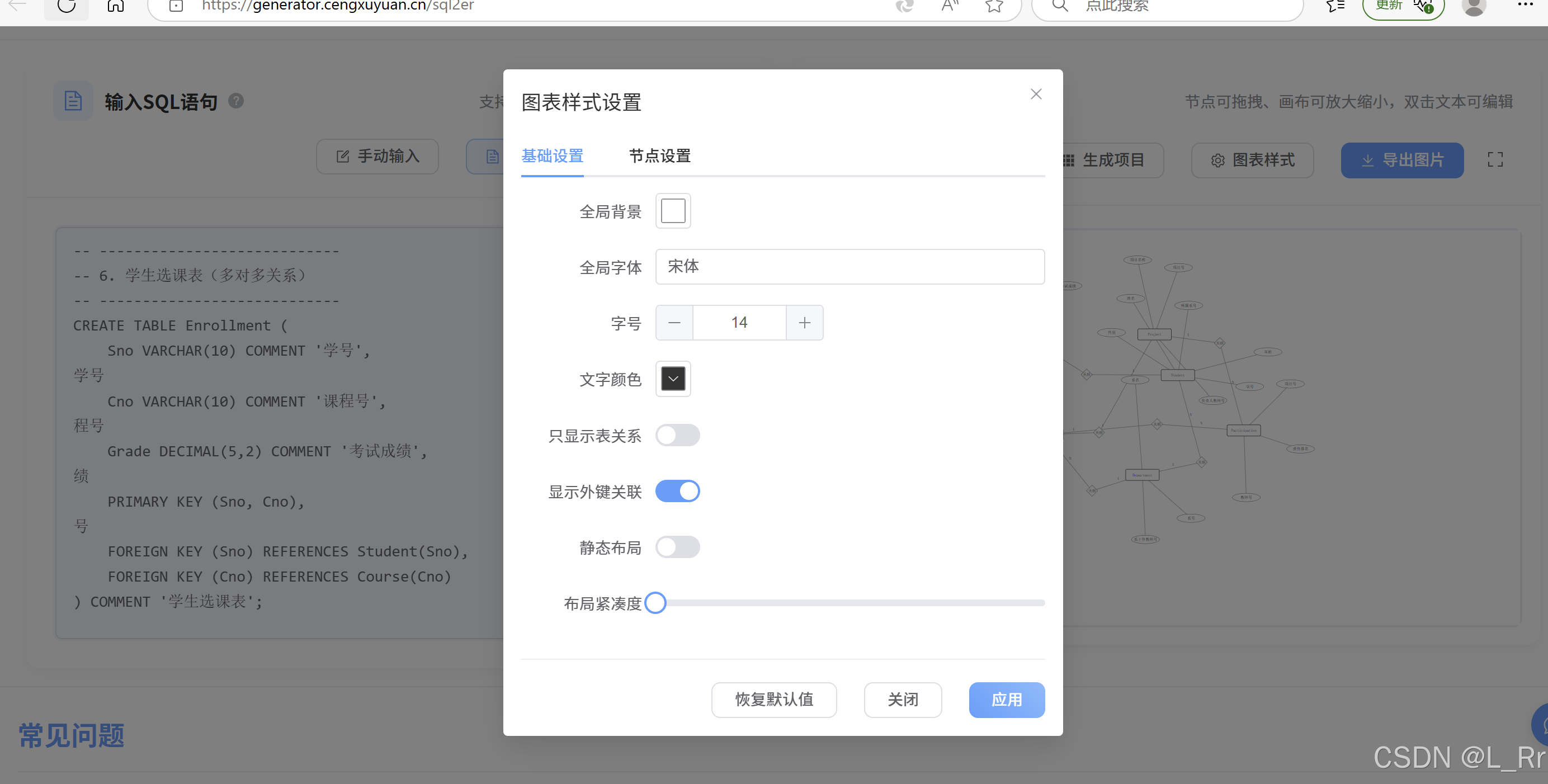The height and width of the screenshot is (784, 1548).
Task: Open the 文字颜色 color dropdown
Action: [x=673, y=379]
